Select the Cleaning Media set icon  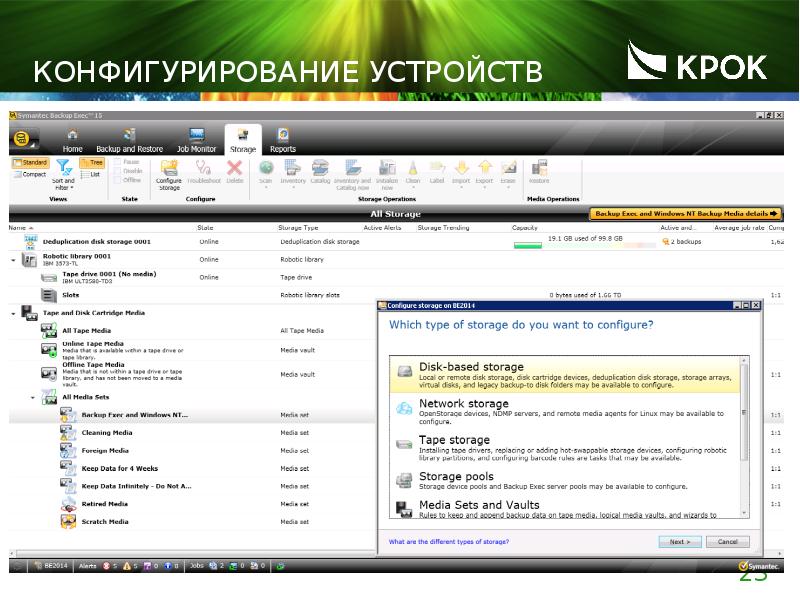click(x=68, y=433)
